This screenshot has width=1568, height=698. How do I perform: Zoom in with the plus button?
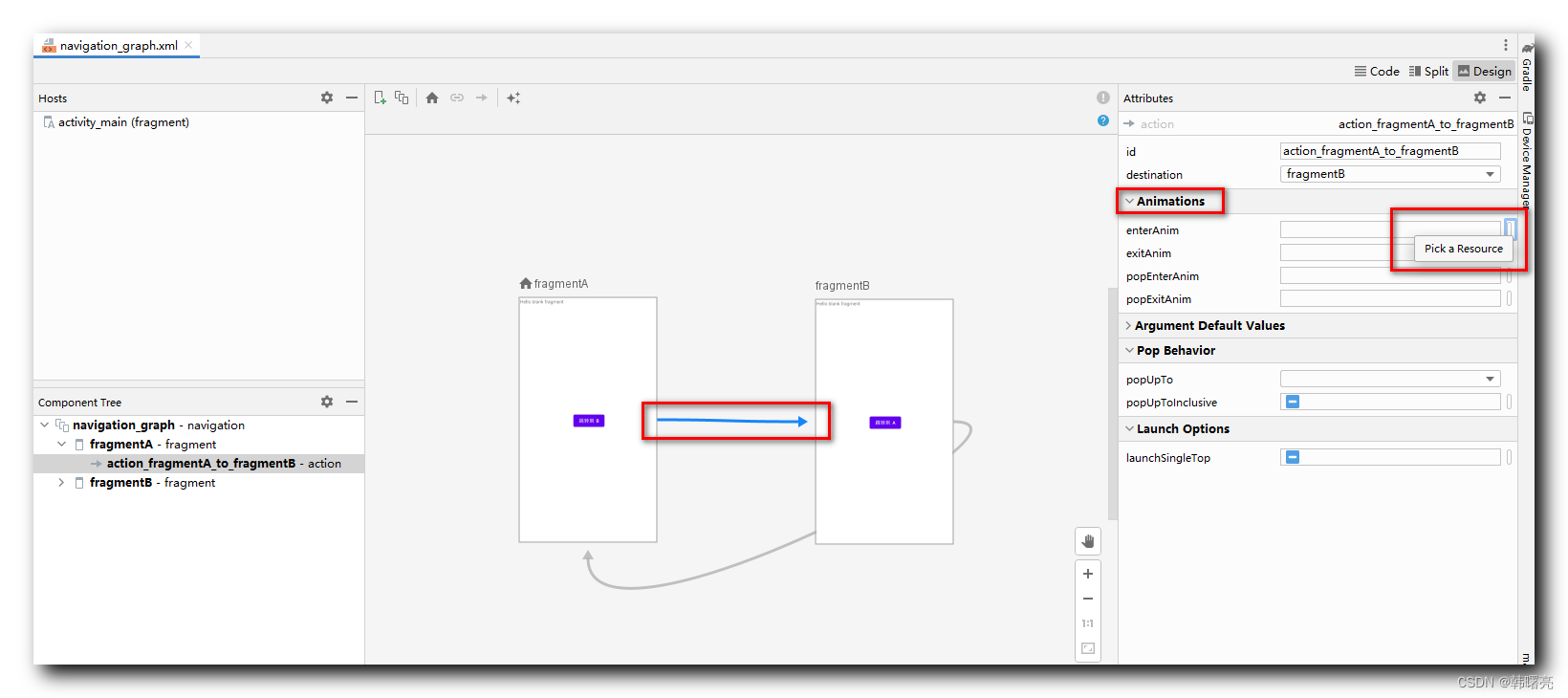coord(1088,574)
